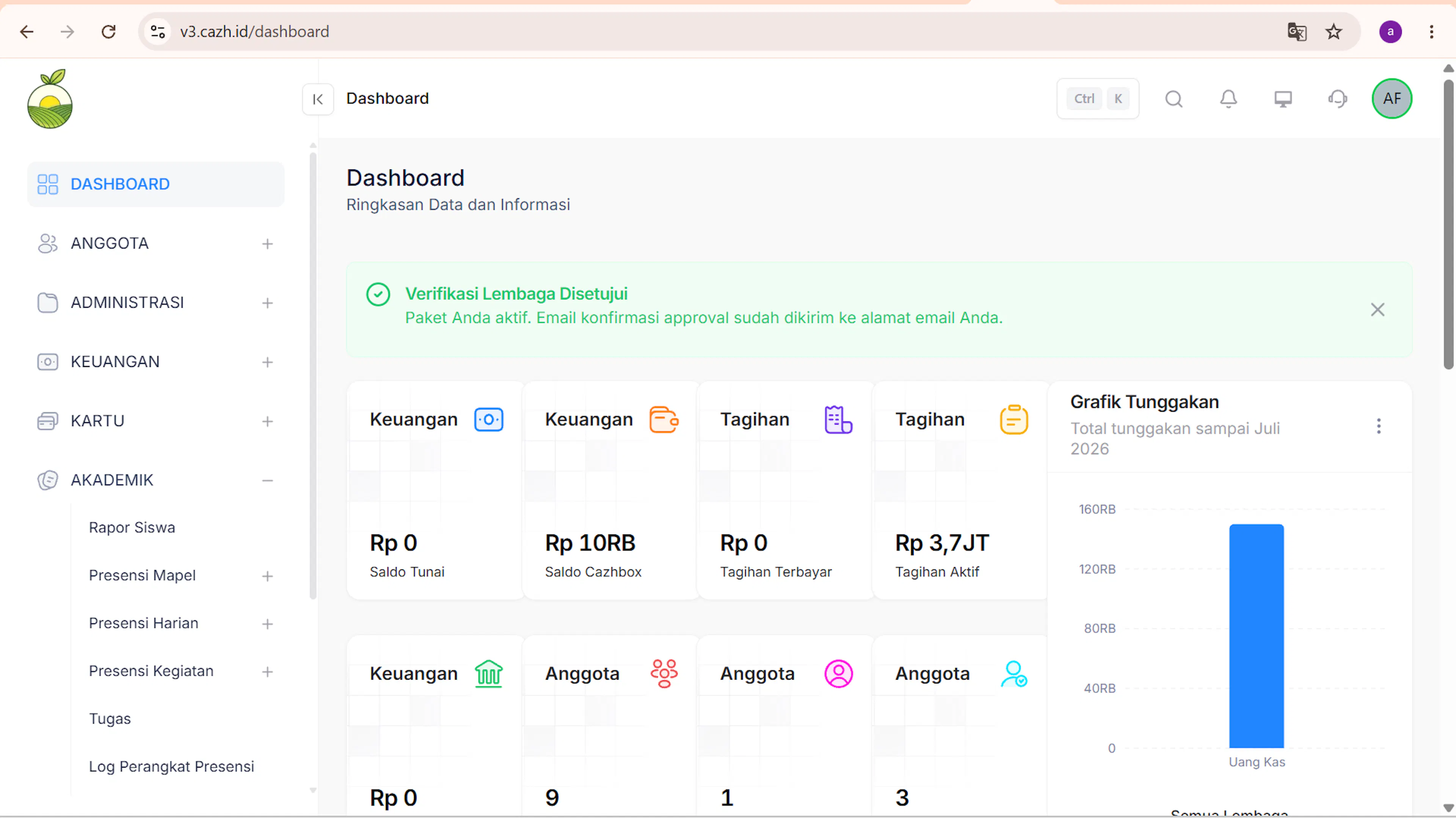Open ANGGOTA menu label
The height and width of the screenshot is (818, 1456).
point(110,243)
